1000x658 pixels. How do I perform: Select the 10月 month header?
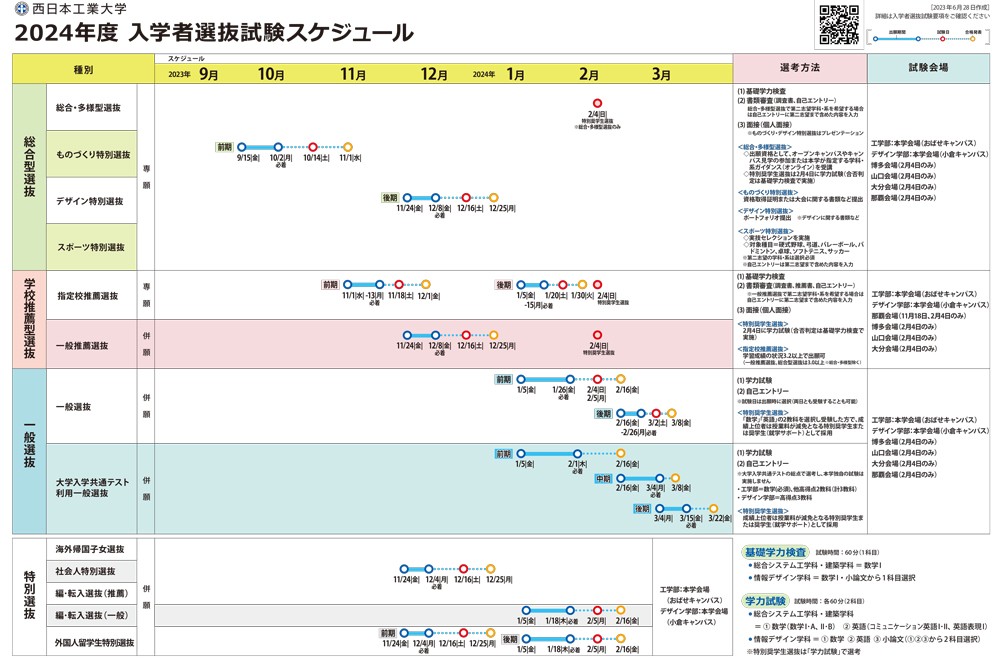coord(270,74)
